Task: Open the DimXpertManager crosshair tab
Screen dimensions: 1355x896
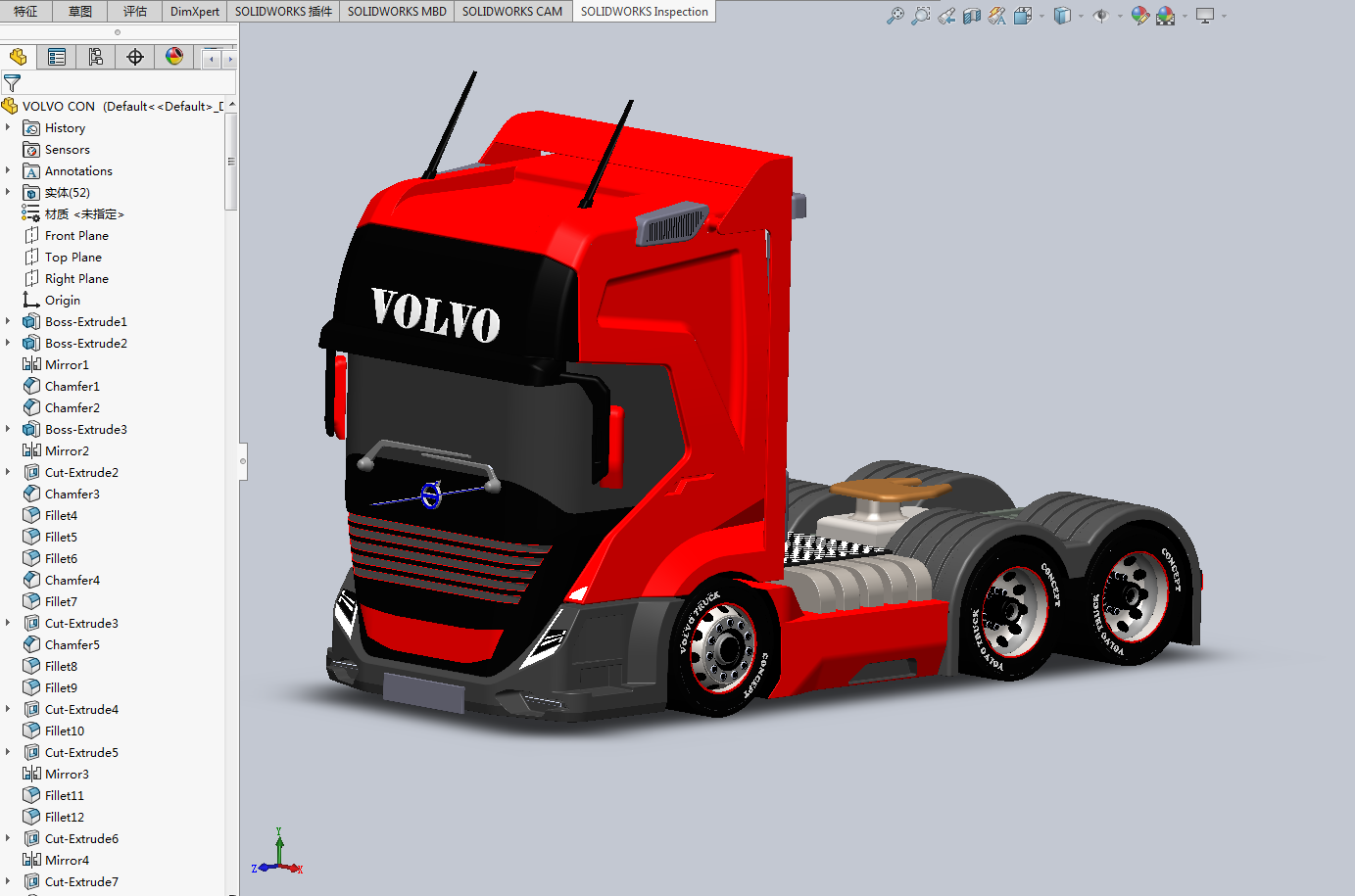Action: tap(135, 57)
